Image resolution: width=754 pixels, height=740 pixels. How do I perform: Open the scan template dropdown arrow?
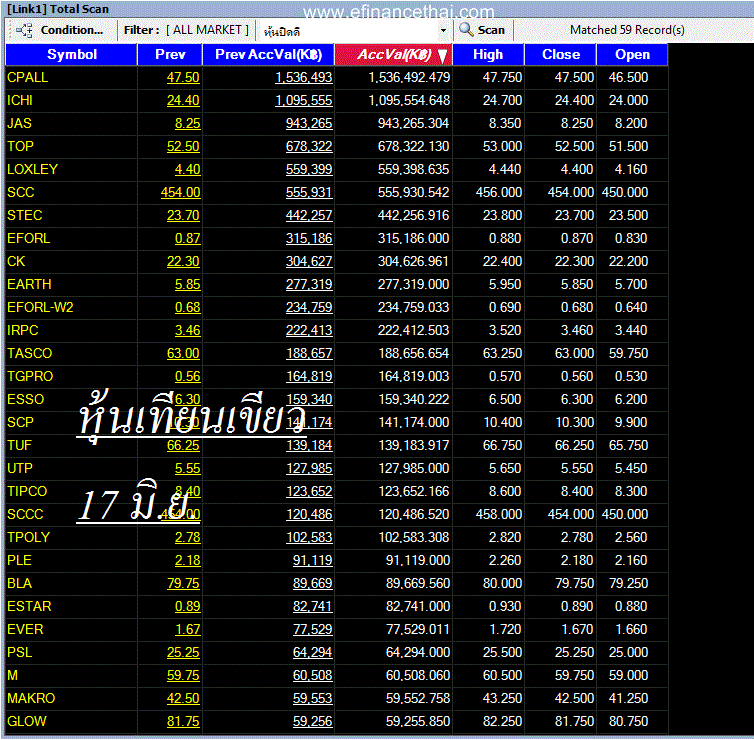443,30
